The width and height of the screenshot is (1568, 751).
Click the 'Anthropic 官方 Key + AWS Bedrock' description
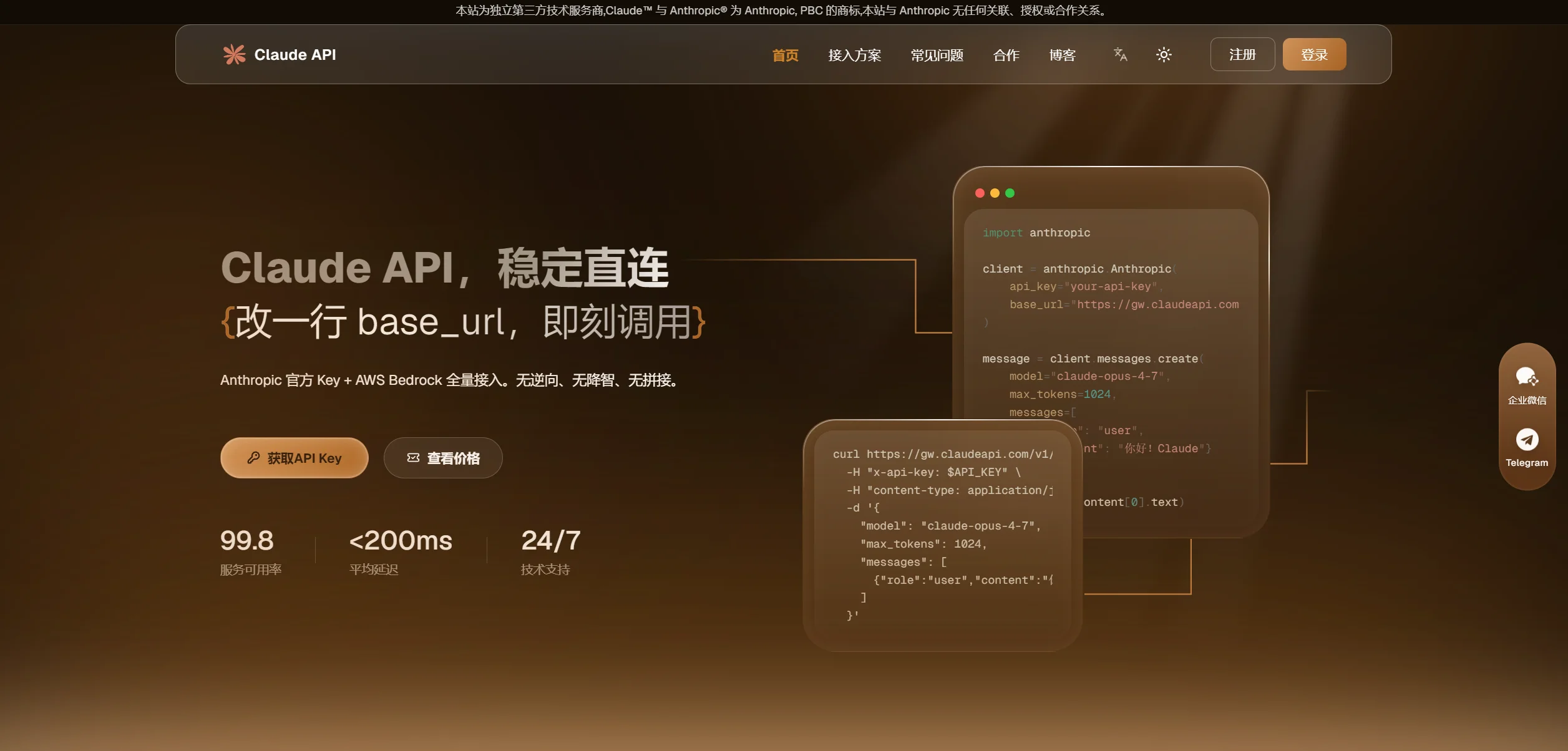coord(450,380)
